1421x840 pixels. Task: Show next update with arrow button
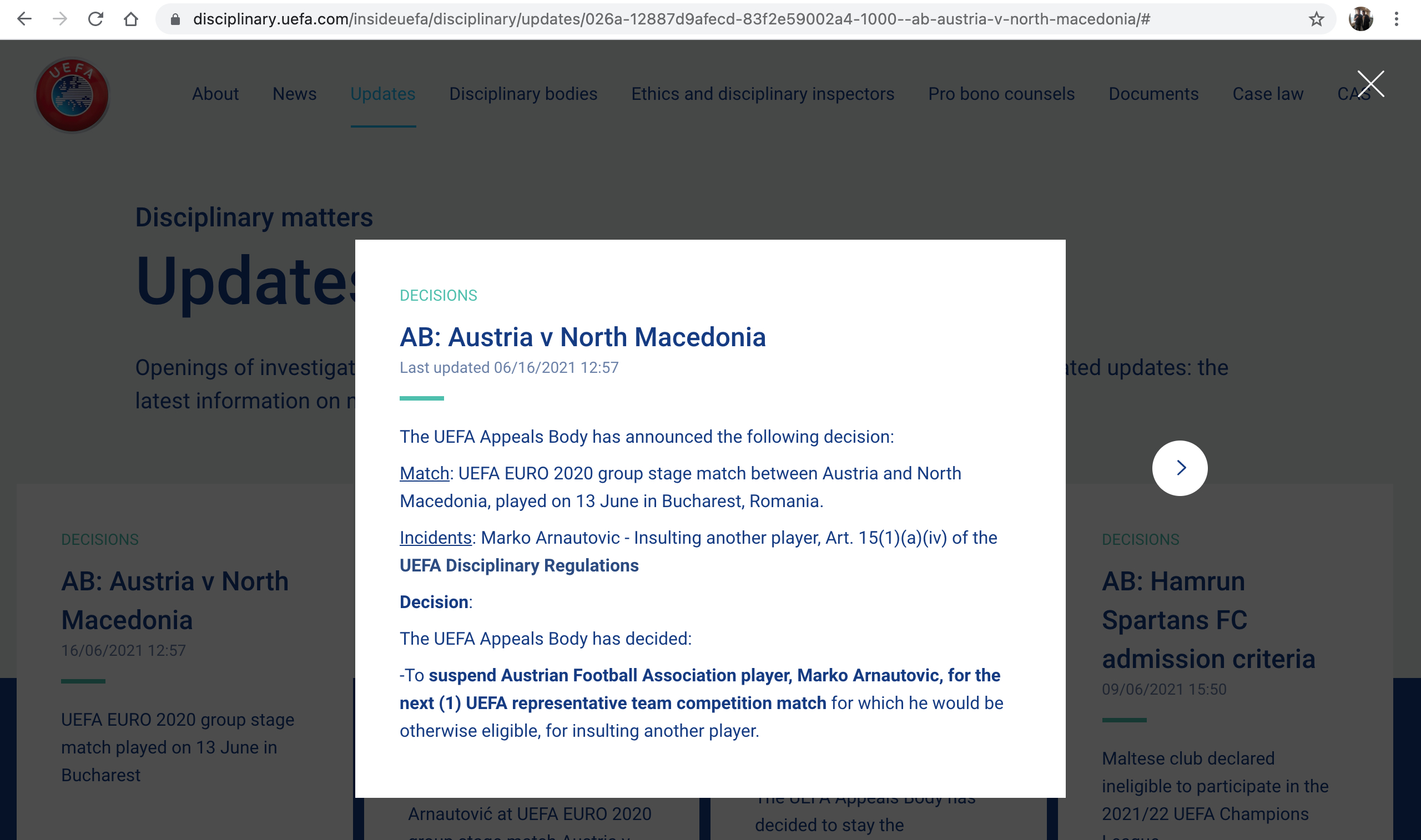pos(1180,468)
